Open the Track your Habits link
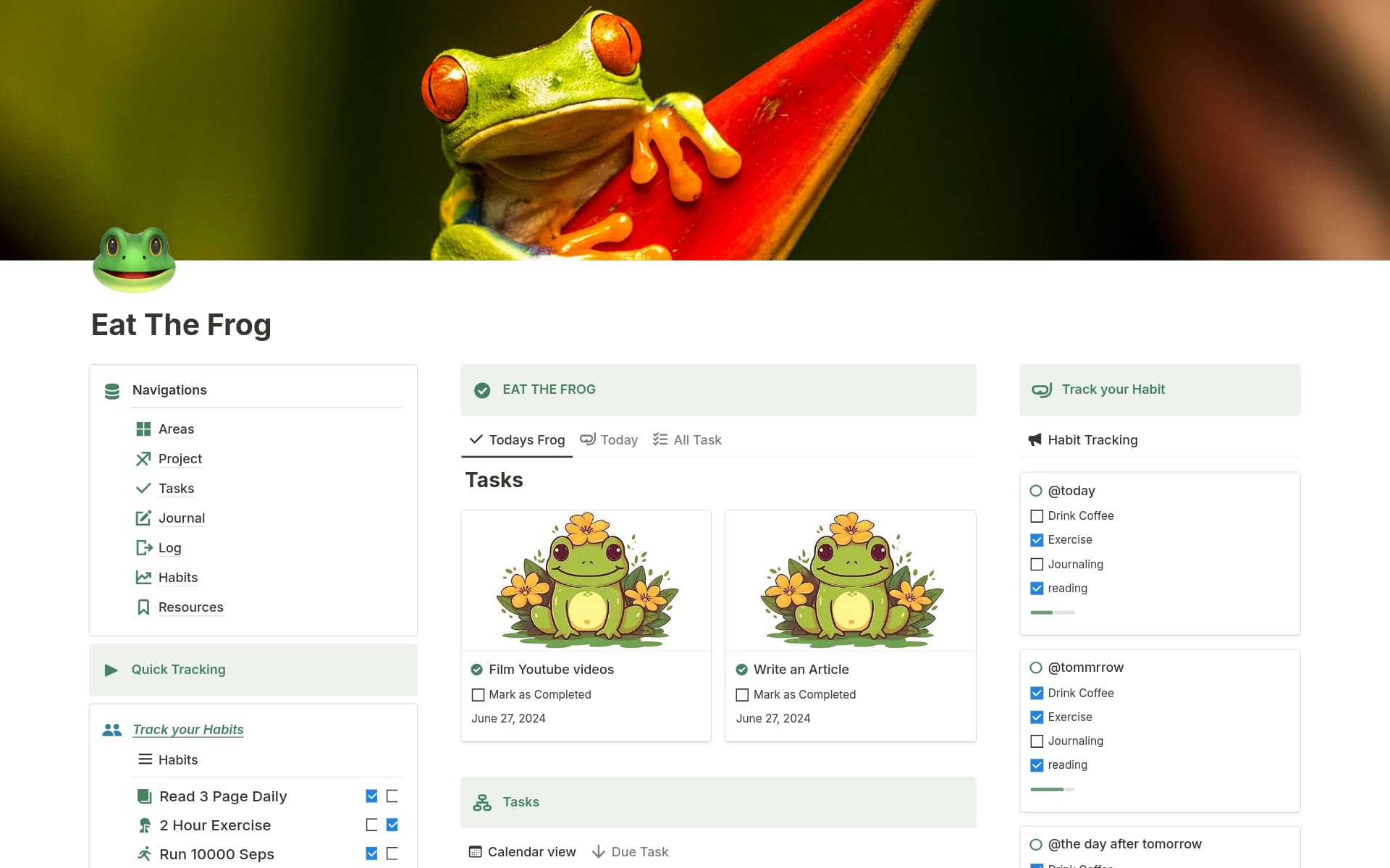This screenshot has height=868, width=1390. click(188, 729)
